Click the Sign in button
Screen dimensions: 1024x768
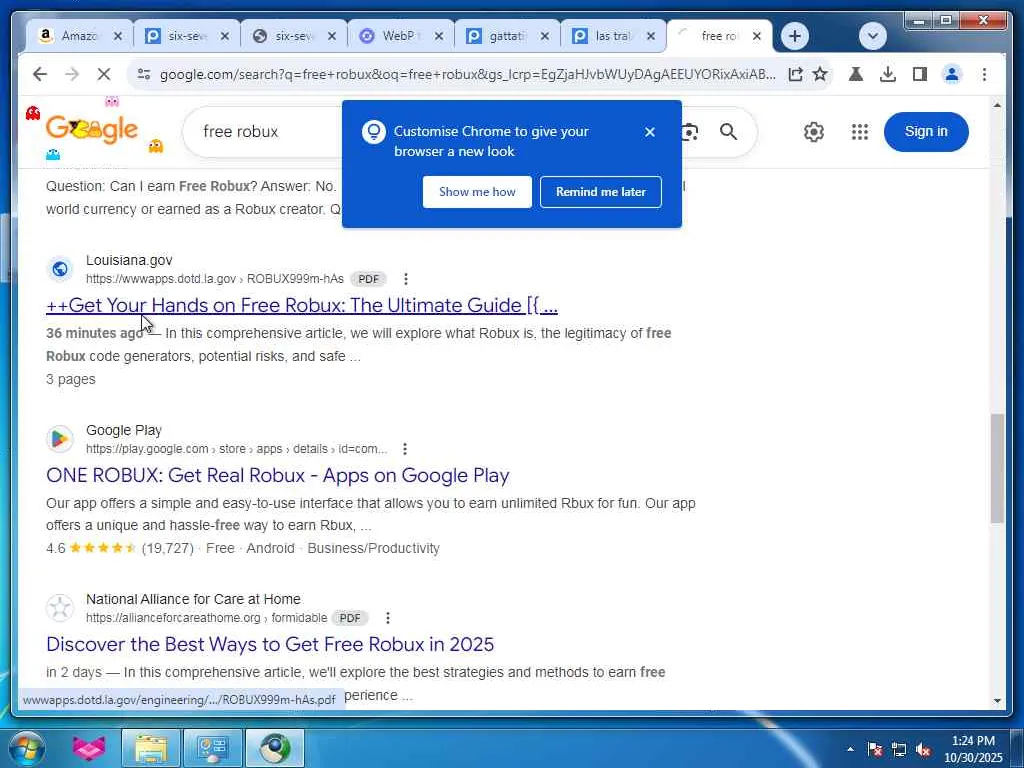(x=925, y=131)
